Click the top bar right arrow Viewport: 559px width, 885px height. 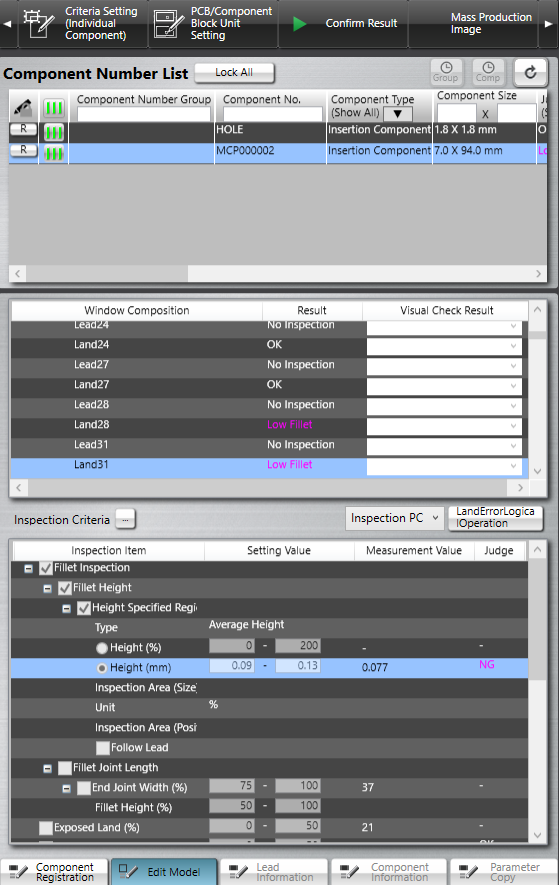point(548,24)
